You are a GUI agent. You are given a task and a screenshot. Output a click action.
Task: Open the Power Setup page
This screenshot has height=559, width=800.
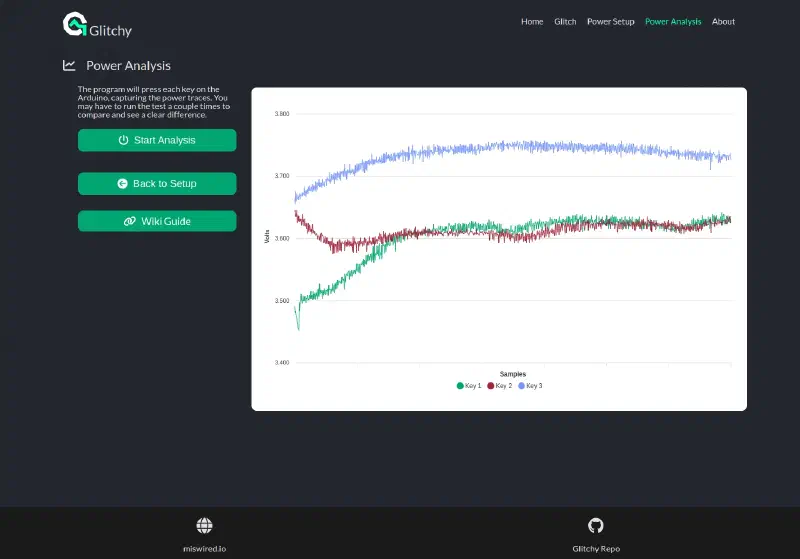coord(611,21)
